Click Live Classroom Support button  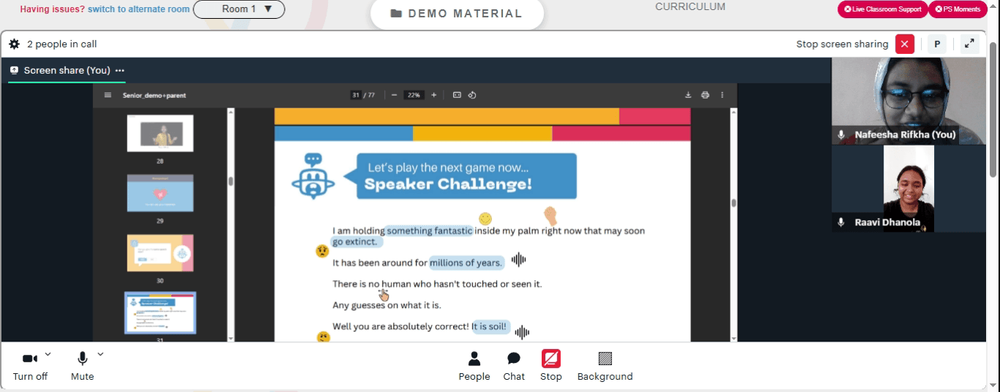click(x=883, y=9)
